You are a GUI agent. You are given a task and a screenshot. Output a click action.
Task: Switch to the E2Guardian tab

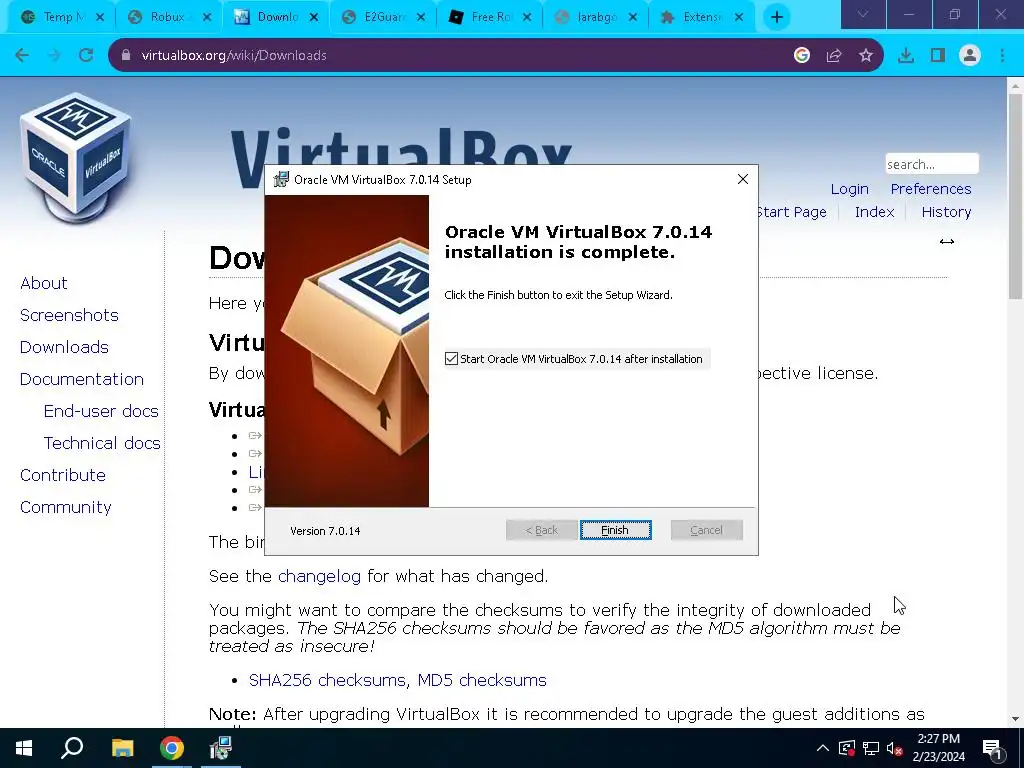(376, 17)
